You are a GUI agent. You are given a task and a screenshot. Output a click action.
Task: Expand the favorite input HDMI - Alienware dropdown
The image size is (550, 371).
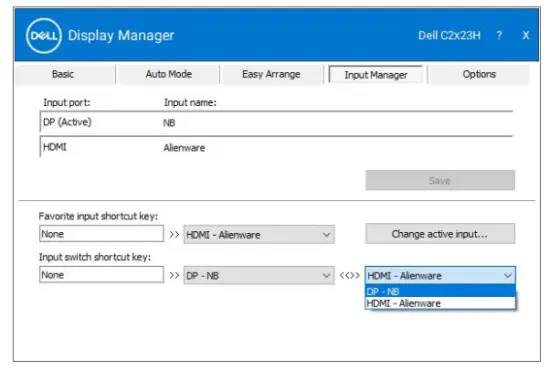(259, 235)
